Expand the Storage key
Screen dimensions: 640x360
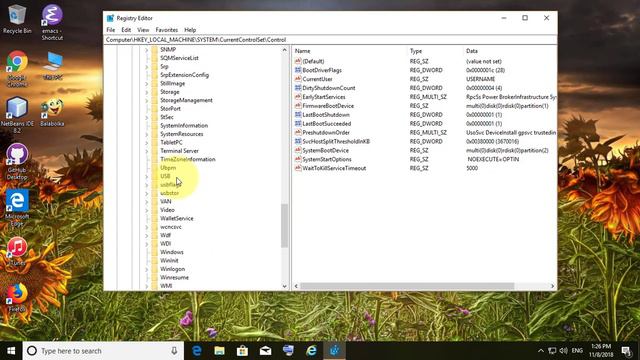click(147, 92)
